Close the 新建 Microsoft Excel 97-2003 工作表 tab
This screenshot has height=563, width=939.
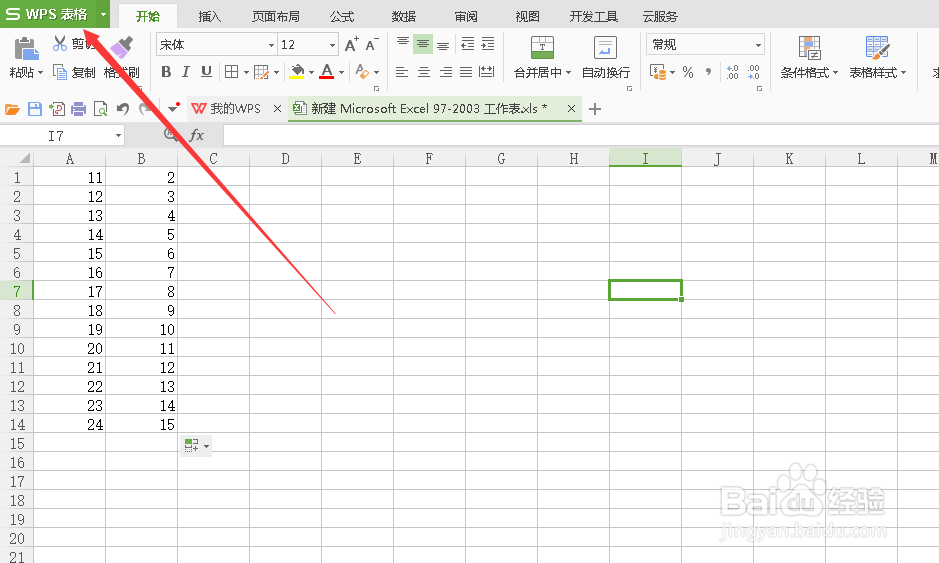point(571,108)
